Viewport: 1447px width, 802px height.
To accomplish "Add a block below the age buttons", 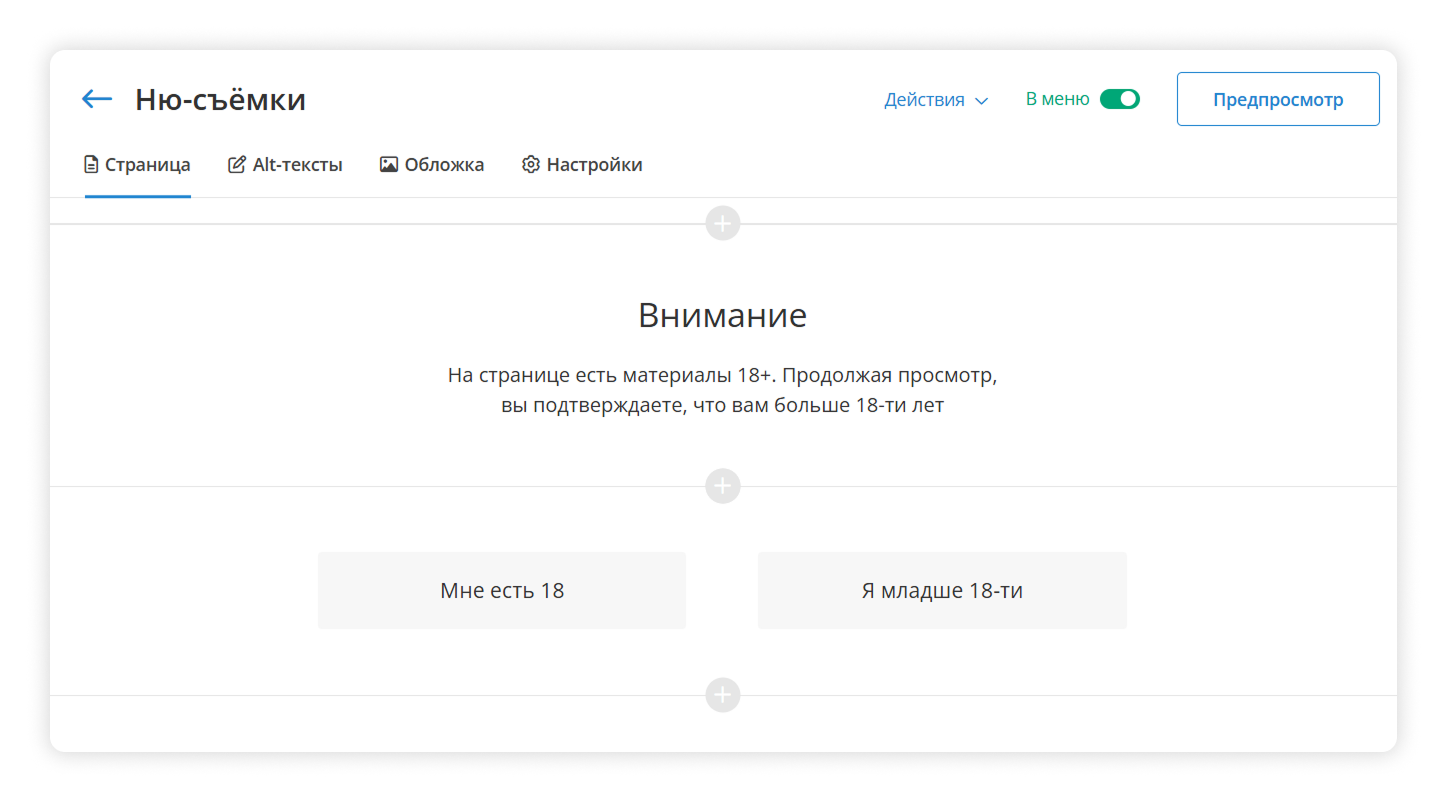I will coord(722,695).
